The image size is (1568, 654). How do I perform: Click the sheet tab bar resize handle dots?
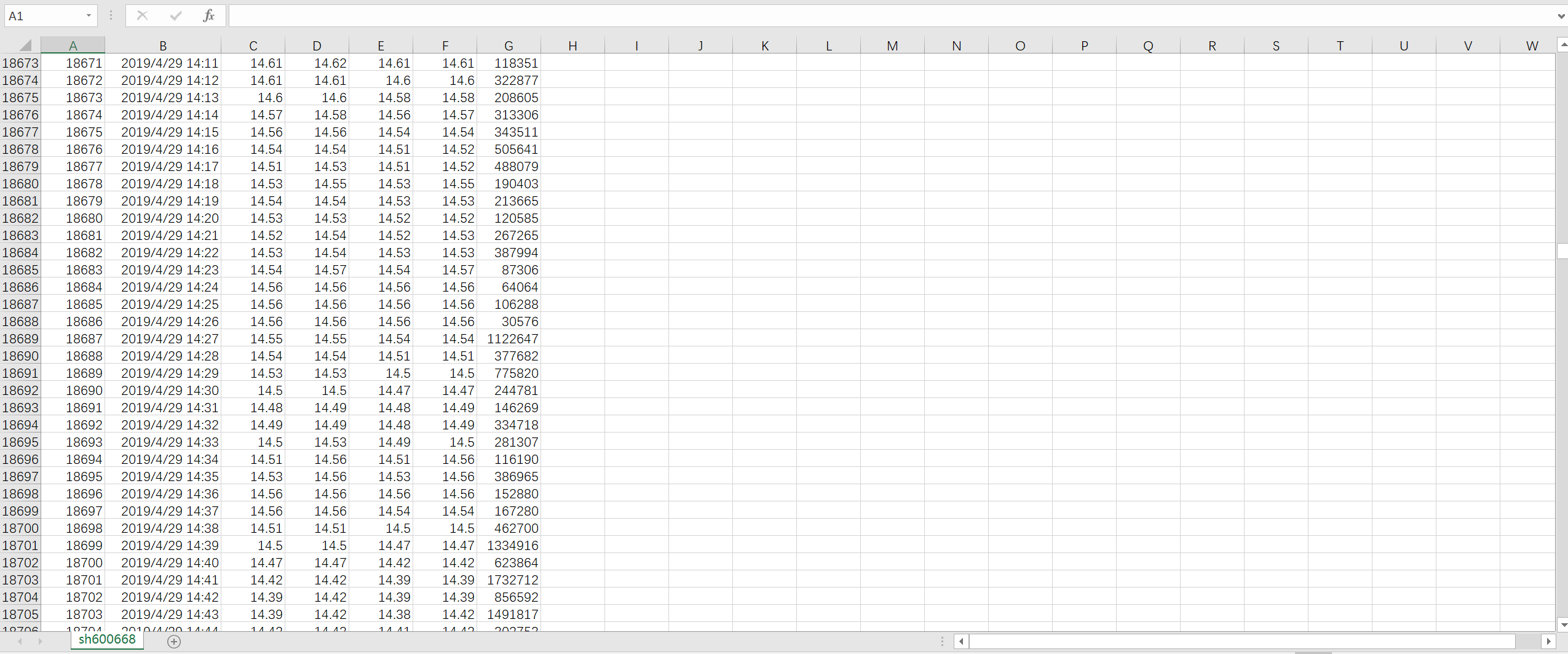942,642
